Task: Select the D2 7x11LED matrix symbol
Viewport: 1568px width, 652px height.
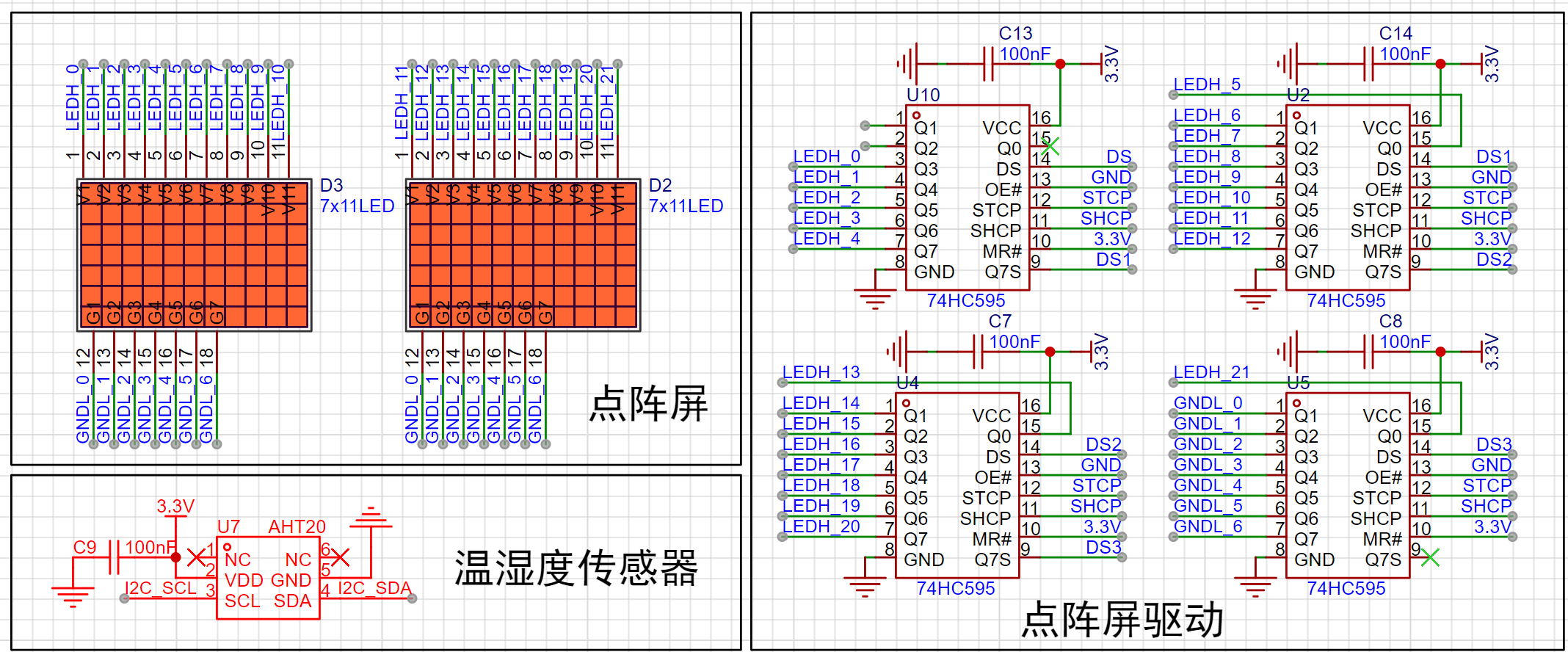Action: (x=523, y=254)
